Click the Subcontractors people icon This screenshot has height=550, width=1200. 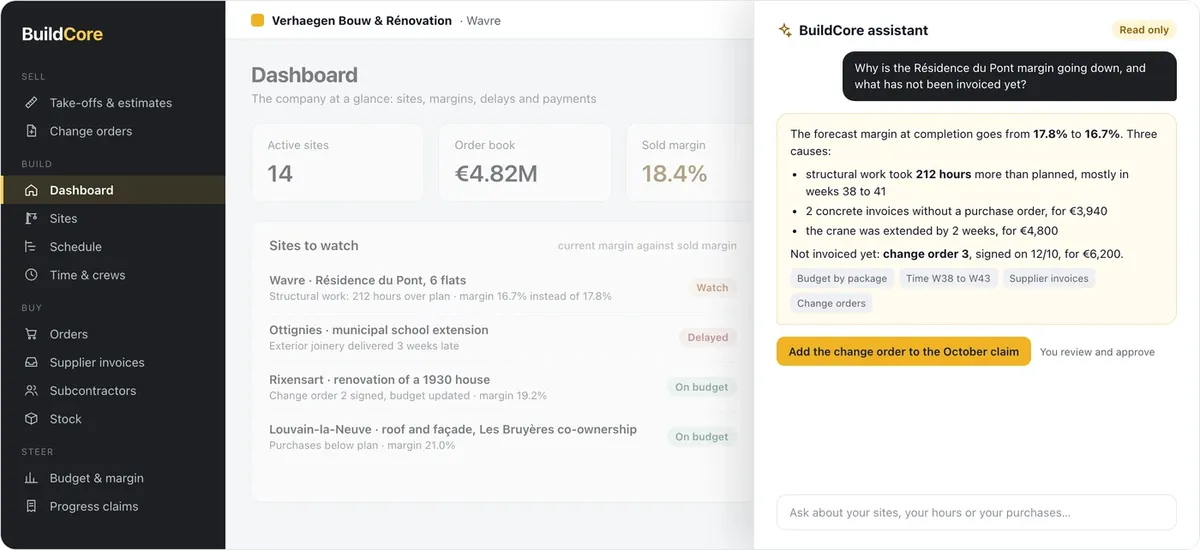tap(31, 391)
